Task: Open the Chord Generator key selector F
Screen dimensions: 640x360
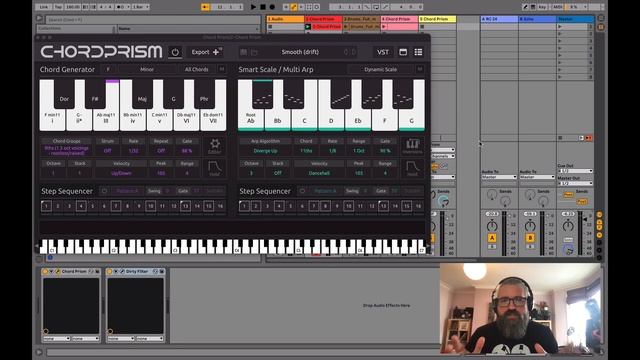Action: point(108,69)
